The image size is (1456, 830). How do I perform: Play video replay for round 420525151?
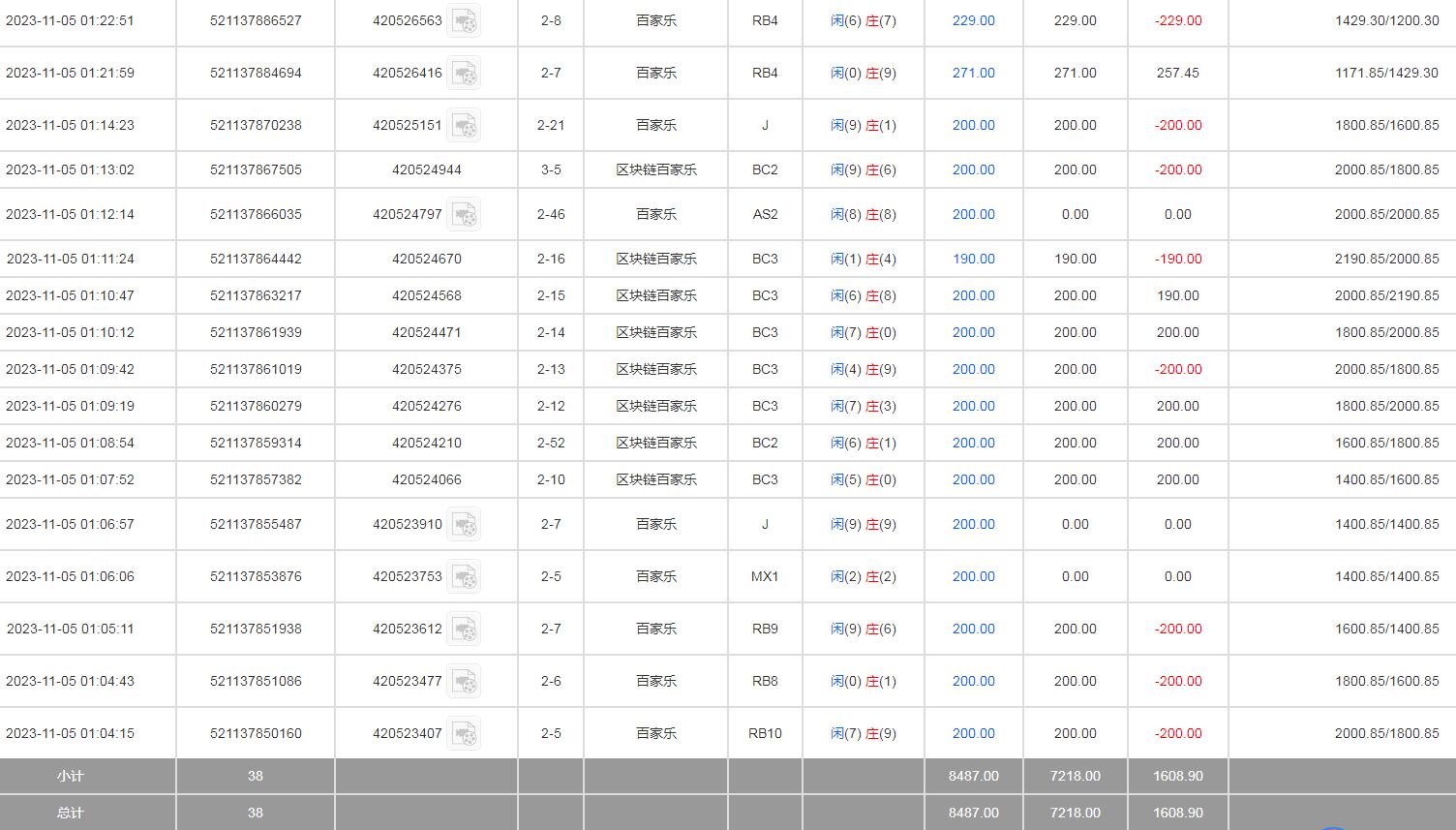(x=464, y=125)
